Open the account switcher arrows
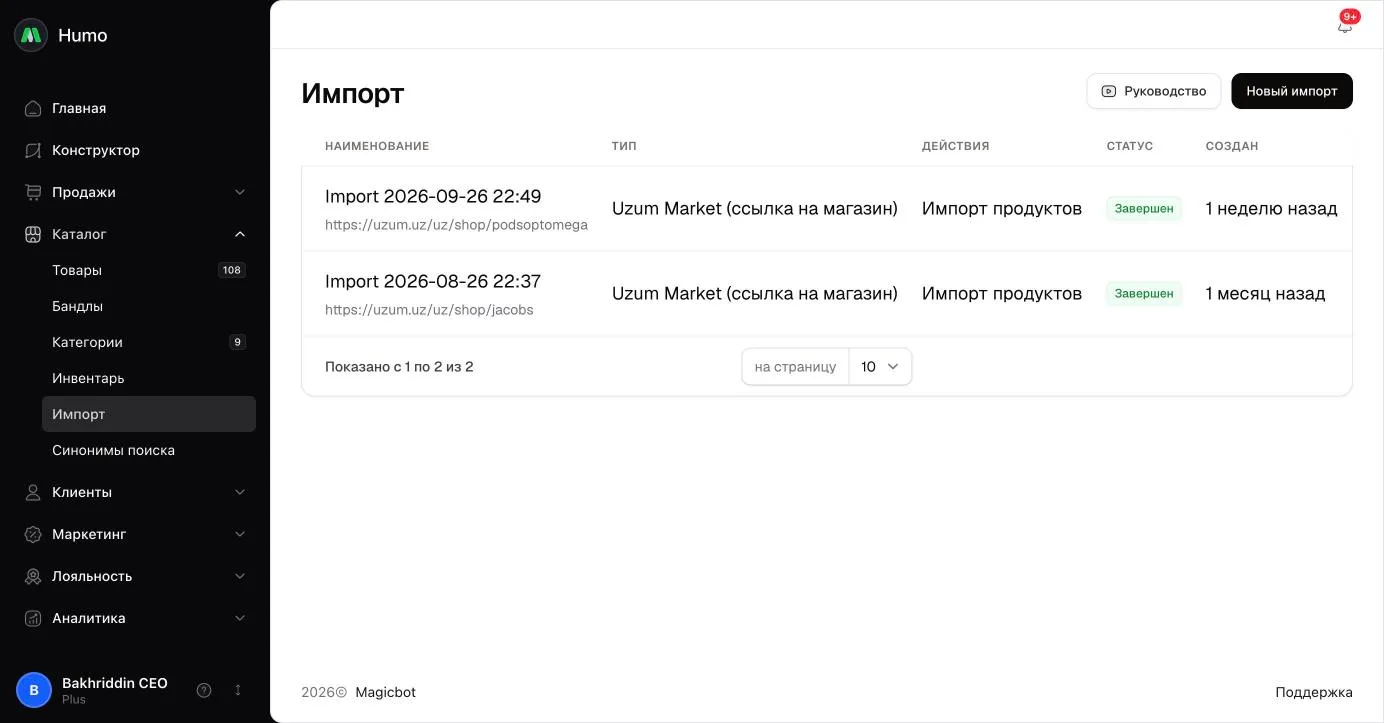 coord(238,690)
